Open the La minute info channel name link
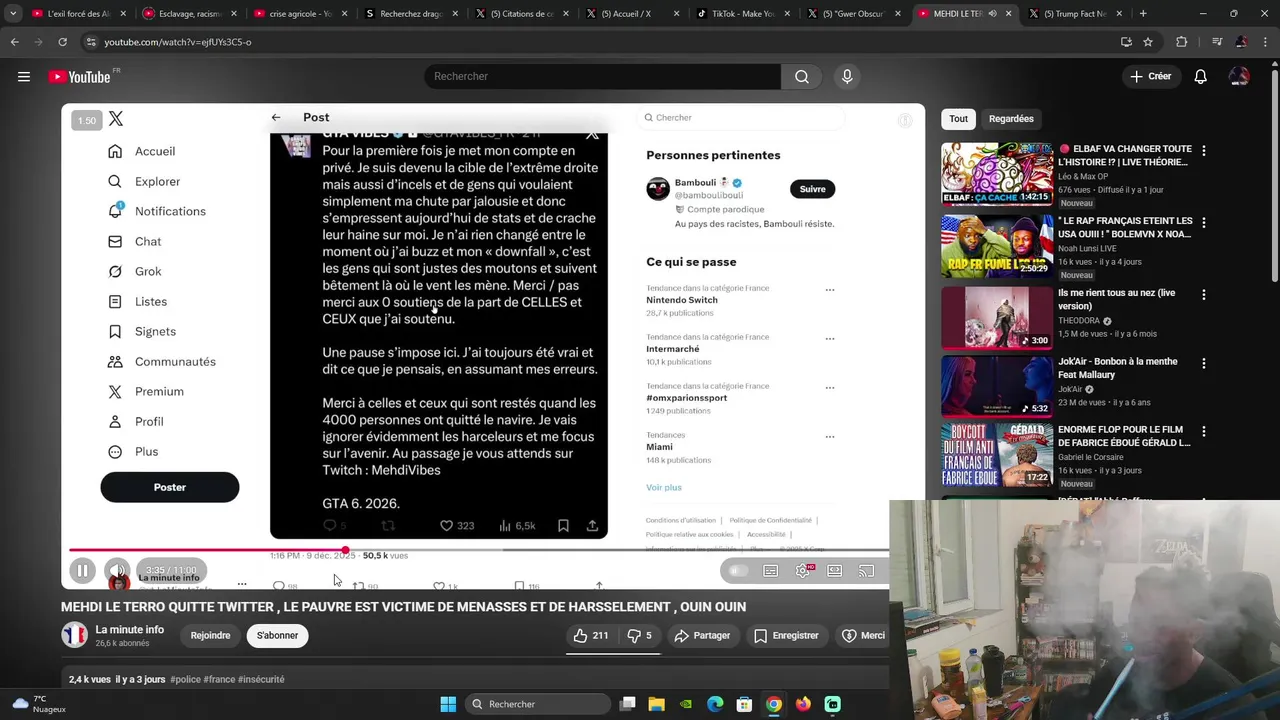 click(x=129, y=629)
